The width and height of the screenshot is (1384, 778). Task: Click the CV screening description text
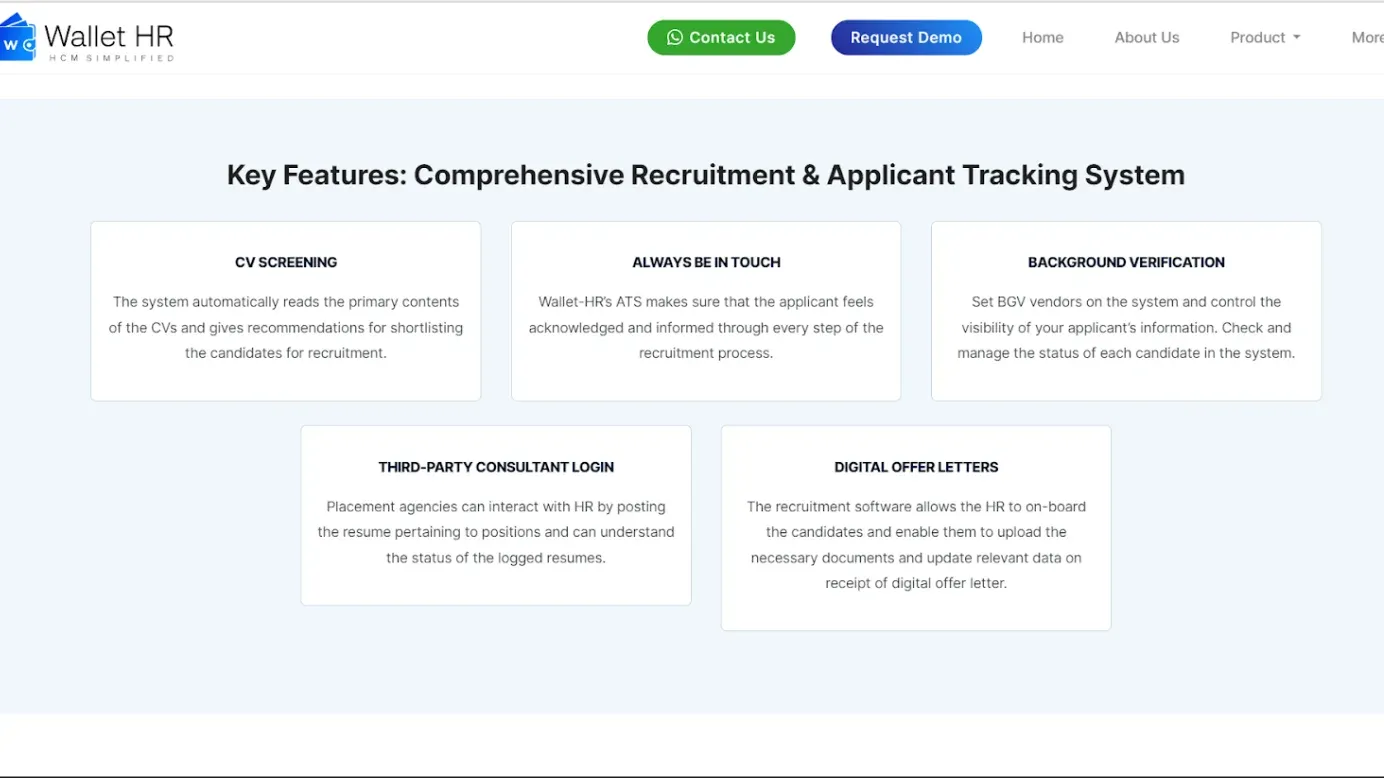tap(286, 327)
